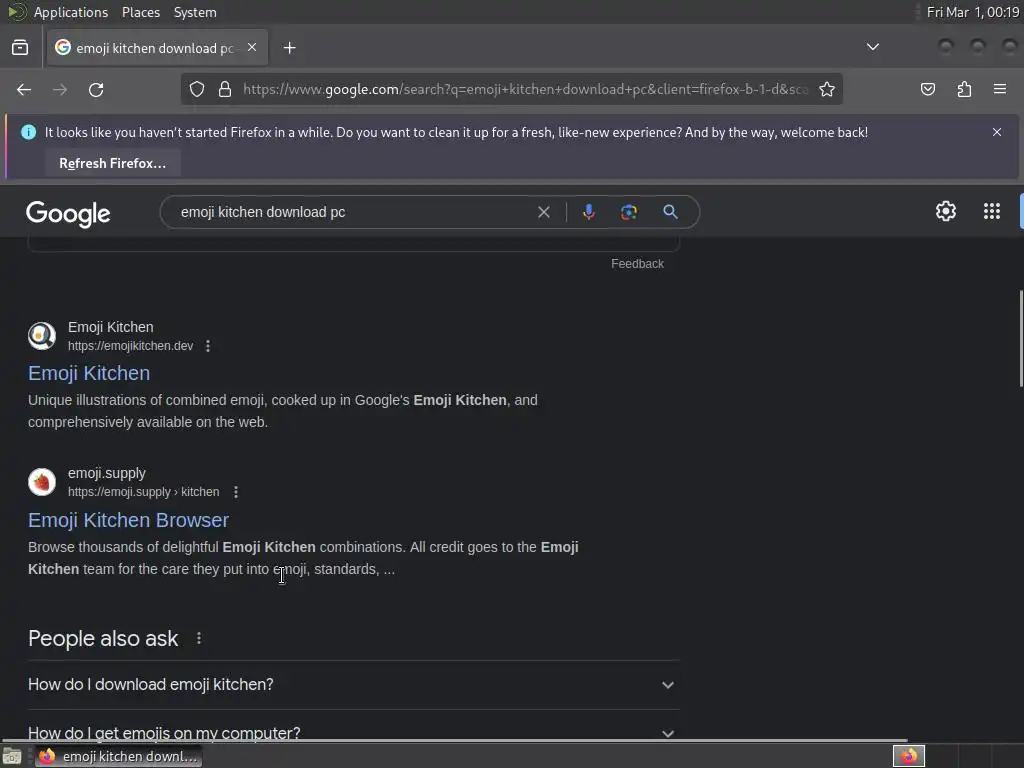The height and width of the screenshot is (768, 1024).
Task: Click the padlock site security icon
Action: 225,89
